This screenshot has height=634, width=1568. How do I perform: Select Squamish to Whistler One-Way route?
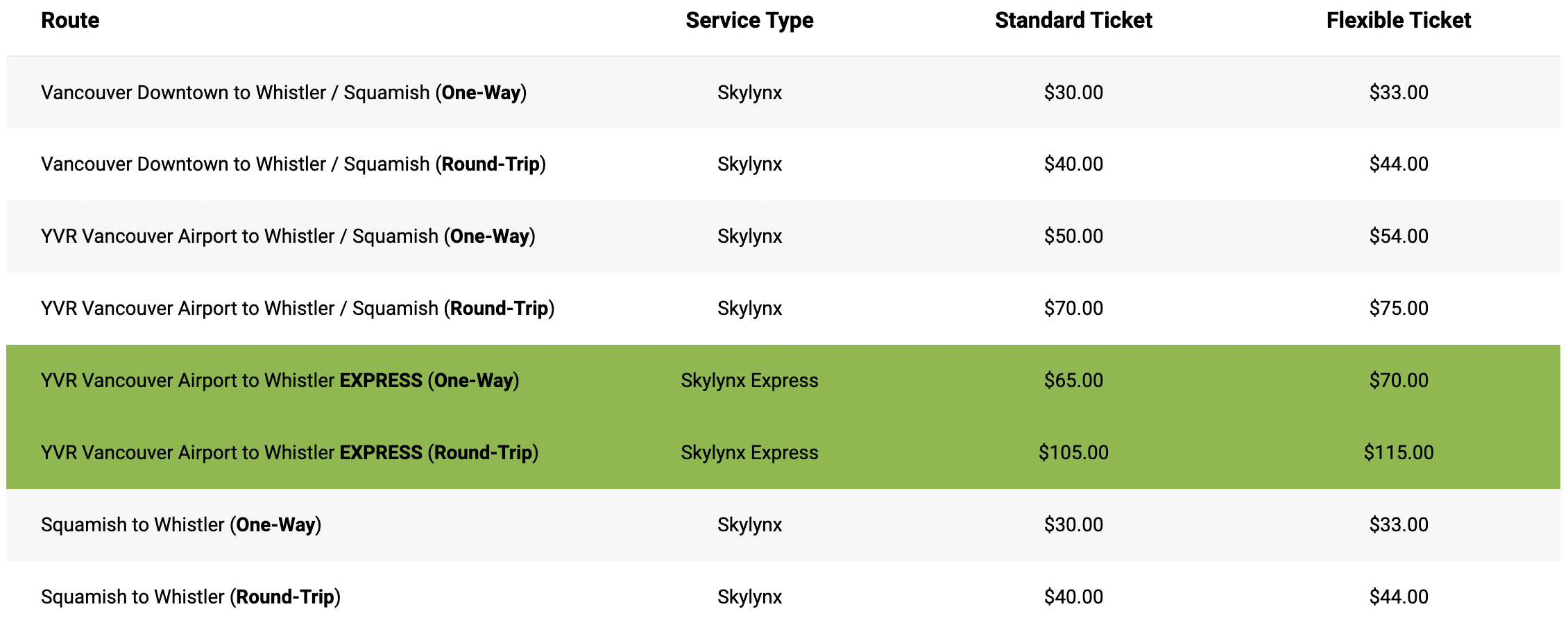(x=181, y=525)
